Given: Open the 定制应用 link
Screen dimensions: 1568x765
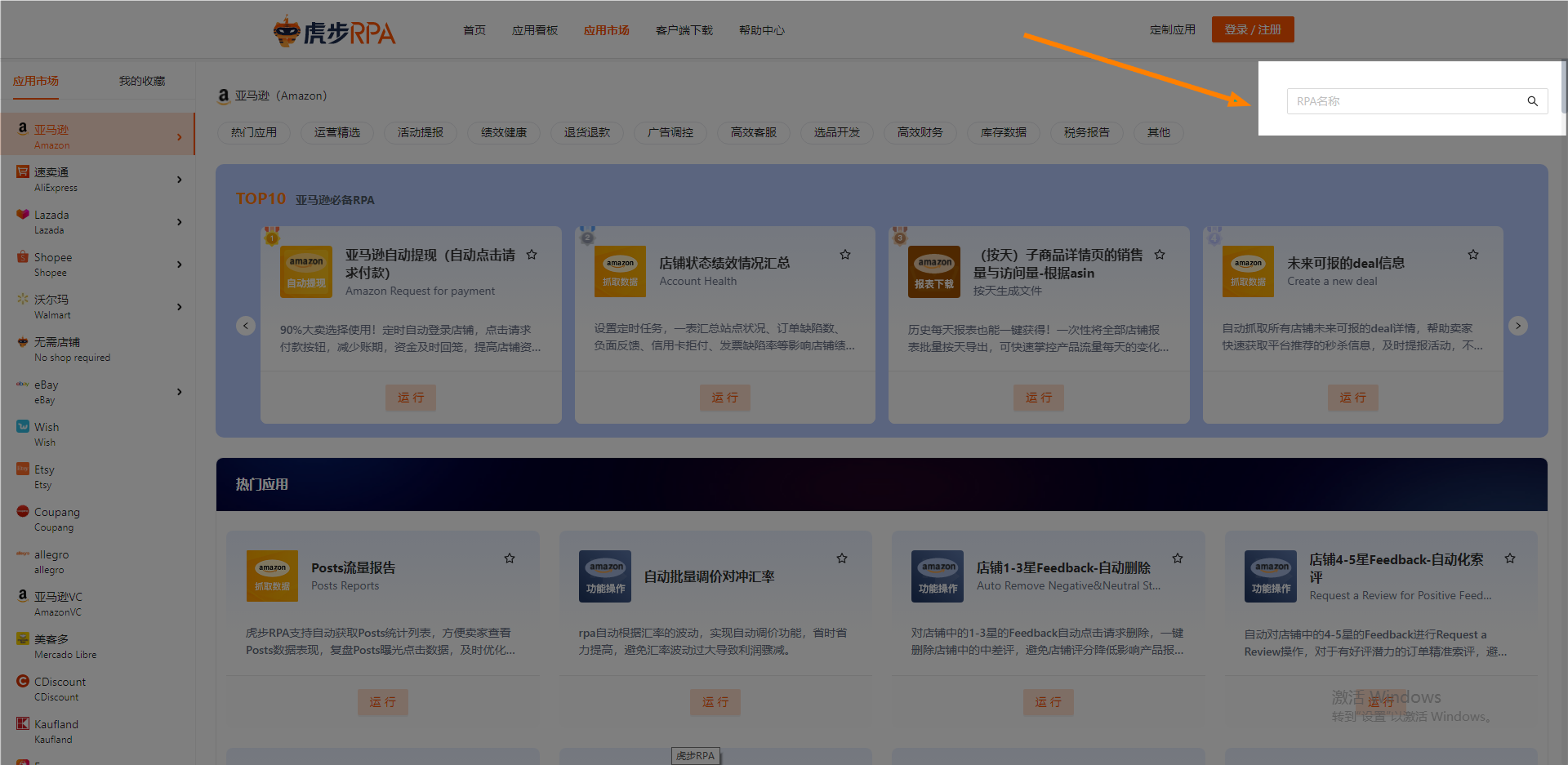Looking at the screenshot, I should [1173, 29].
